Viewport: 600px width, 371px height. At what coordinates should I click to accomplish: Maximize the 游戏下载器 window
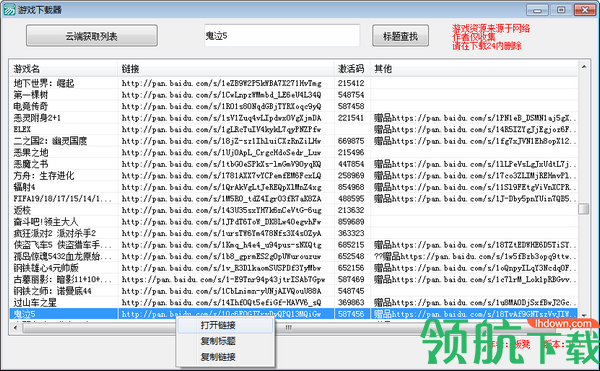[561, 10]
